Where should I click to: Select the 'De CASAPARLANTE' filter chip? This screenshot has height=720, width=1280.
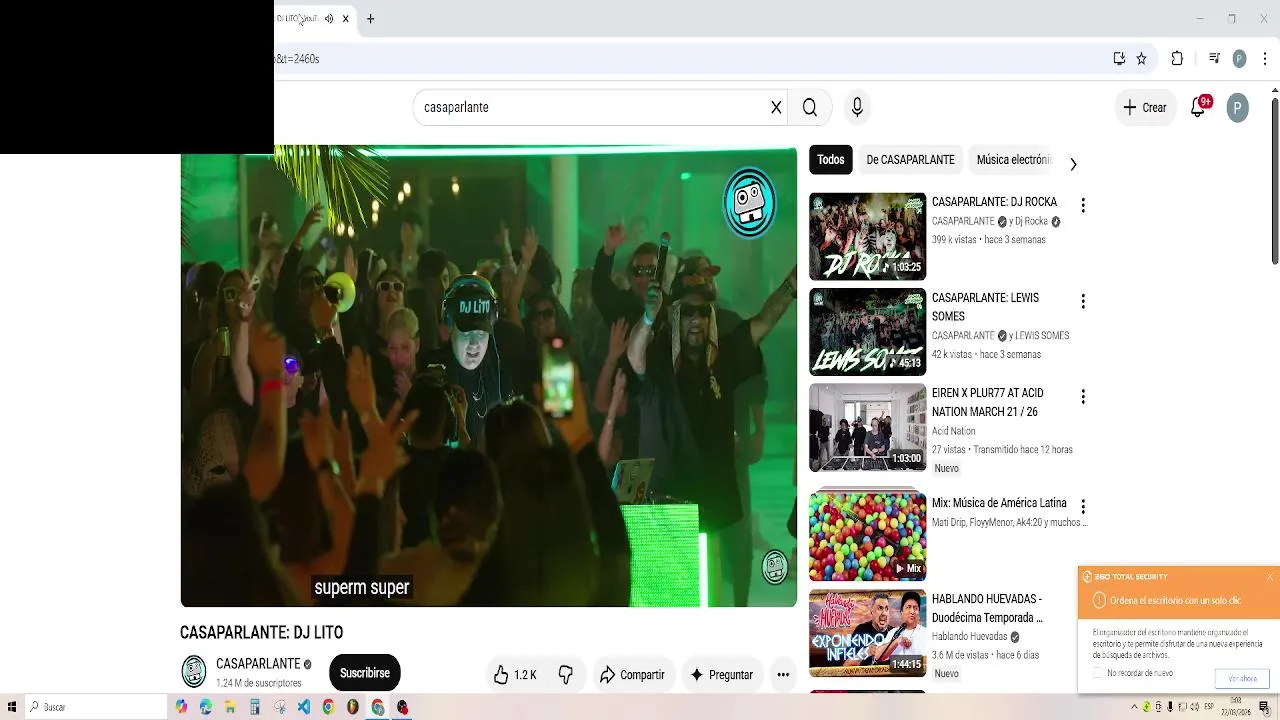coord(910,160)
